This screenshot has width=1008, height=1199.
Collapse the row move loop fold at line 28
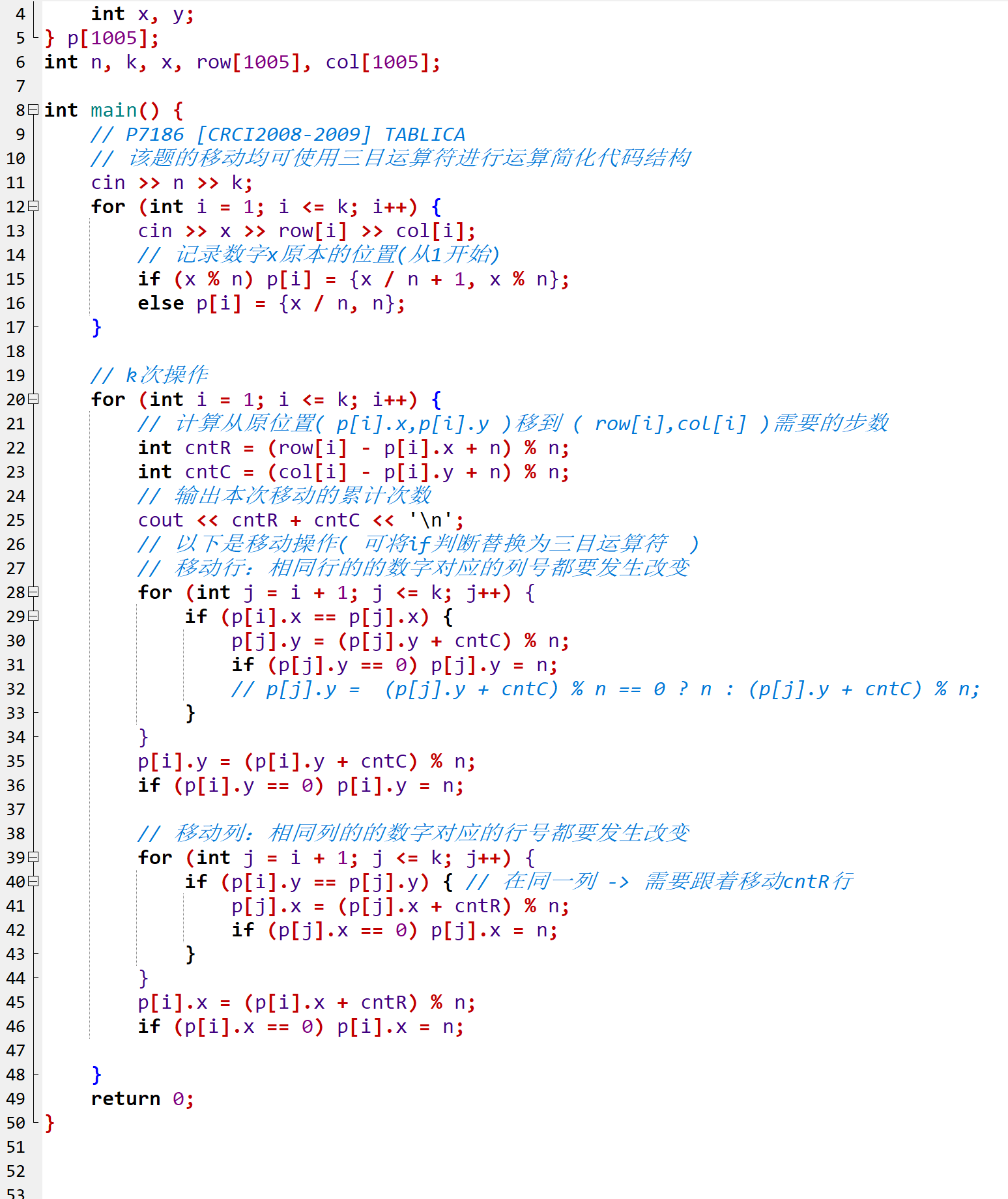[x=33, y=592]
